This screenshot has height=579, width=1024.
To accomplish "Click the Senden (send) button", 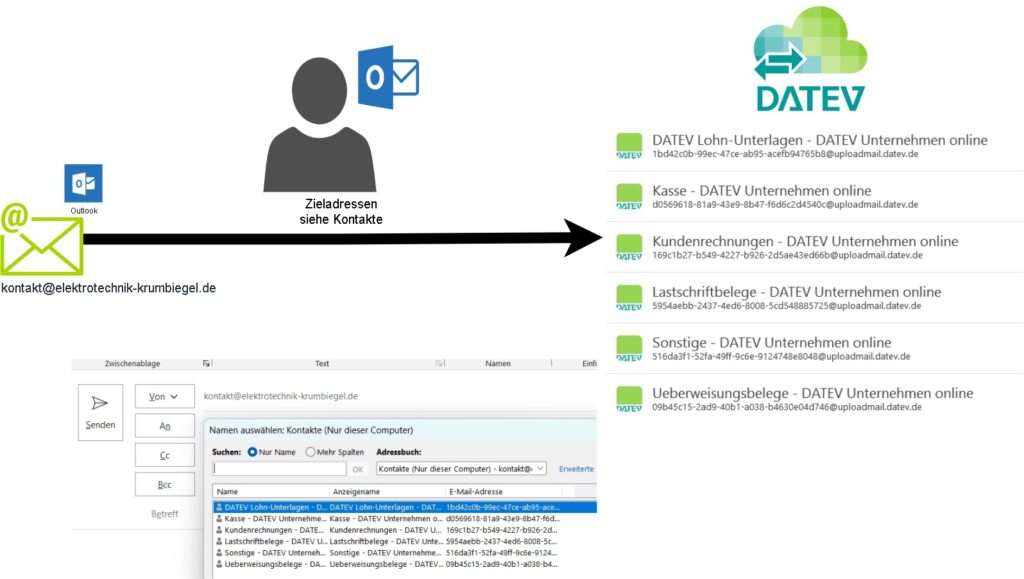I will pyautogui.click(x=100, y=412).
